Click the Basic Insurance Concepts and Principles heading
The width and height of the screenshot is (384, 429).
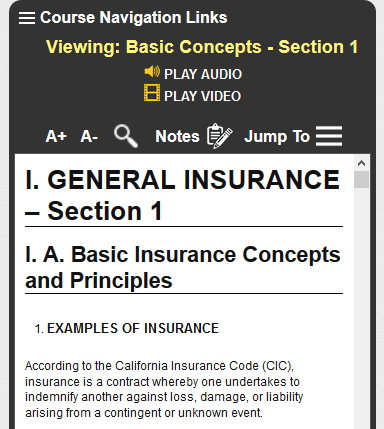(x=183, y=267)
